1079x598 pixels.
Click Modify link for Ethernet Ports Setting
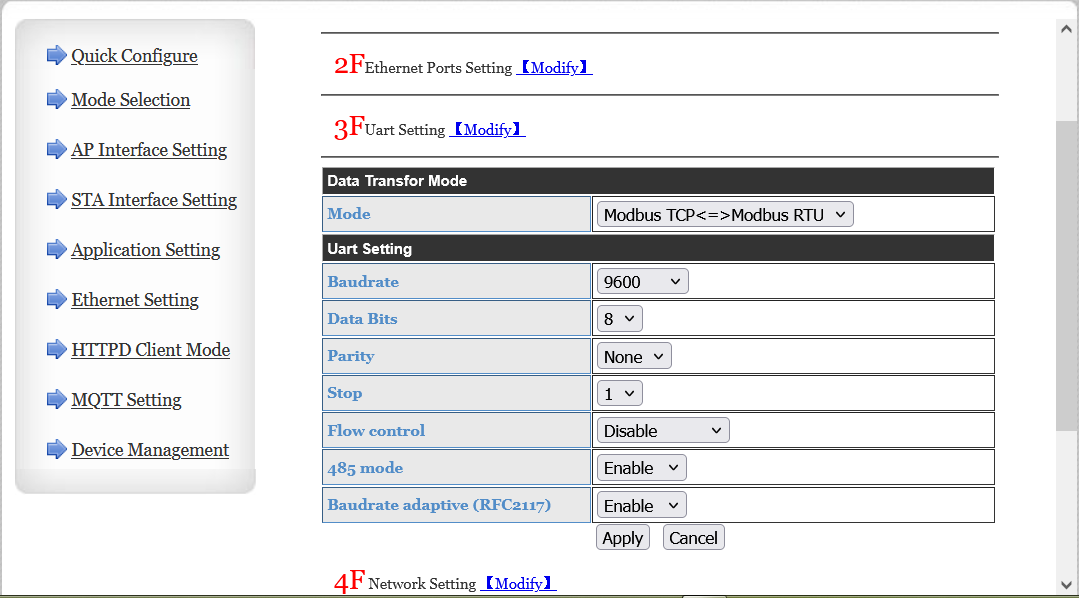click(554, 68)
